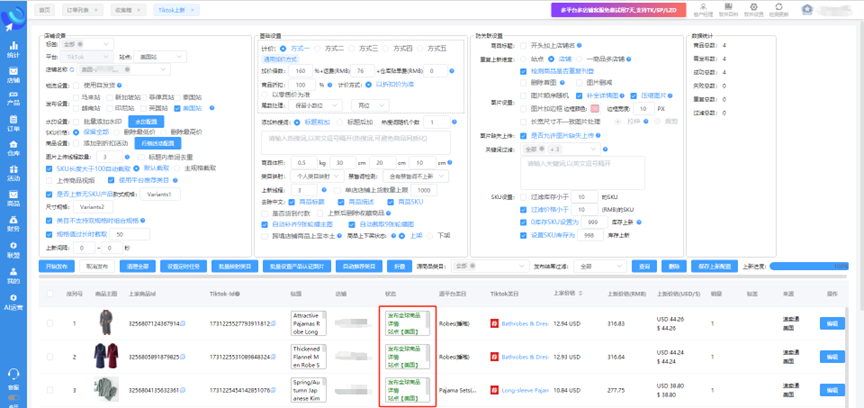Open the 含有禁售词不上新 dropdown
Screen dimensions: 864x408
coord(417,176)
